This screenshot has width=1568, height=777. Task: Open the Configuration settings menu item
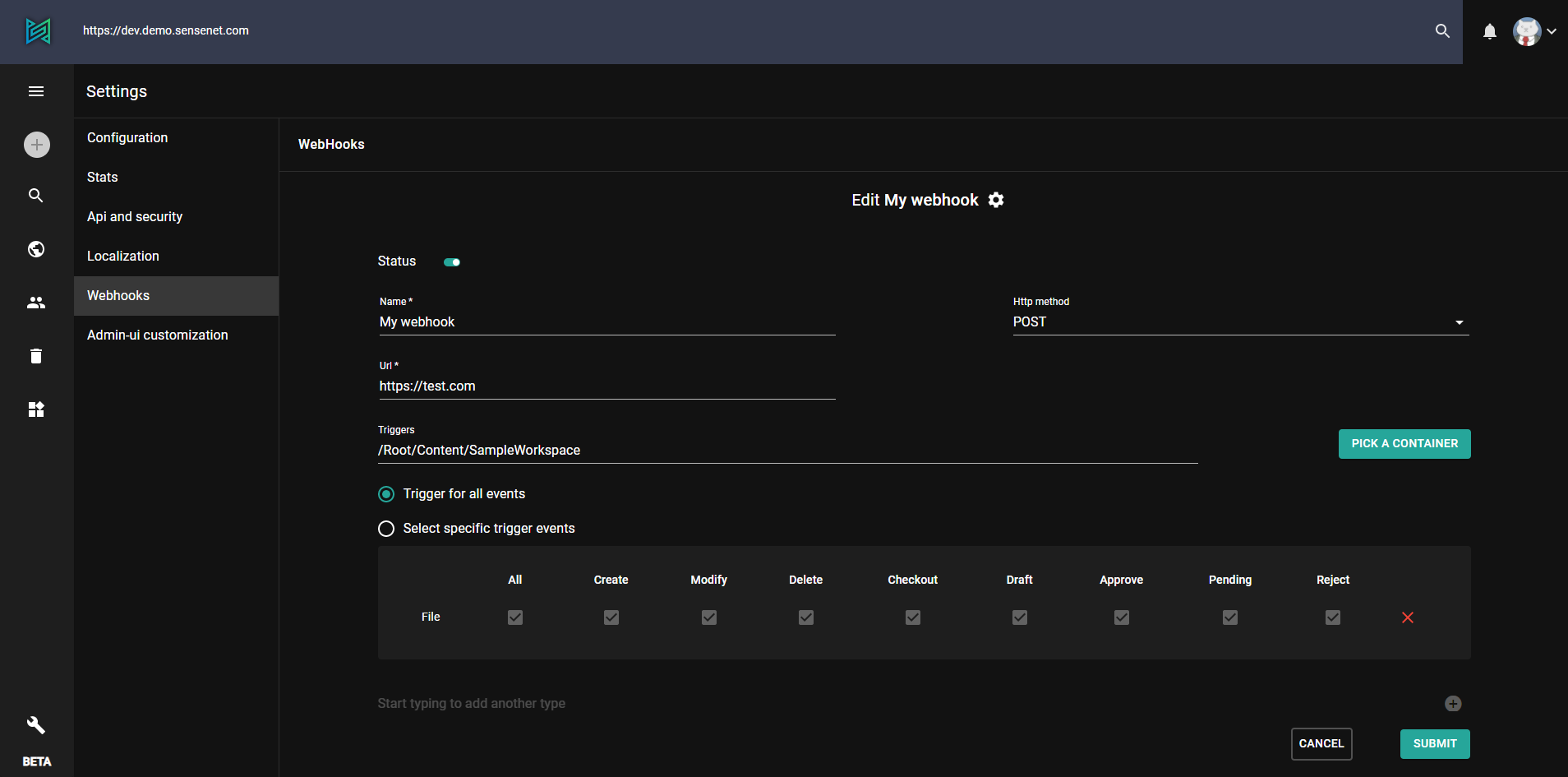click(176, 138)
